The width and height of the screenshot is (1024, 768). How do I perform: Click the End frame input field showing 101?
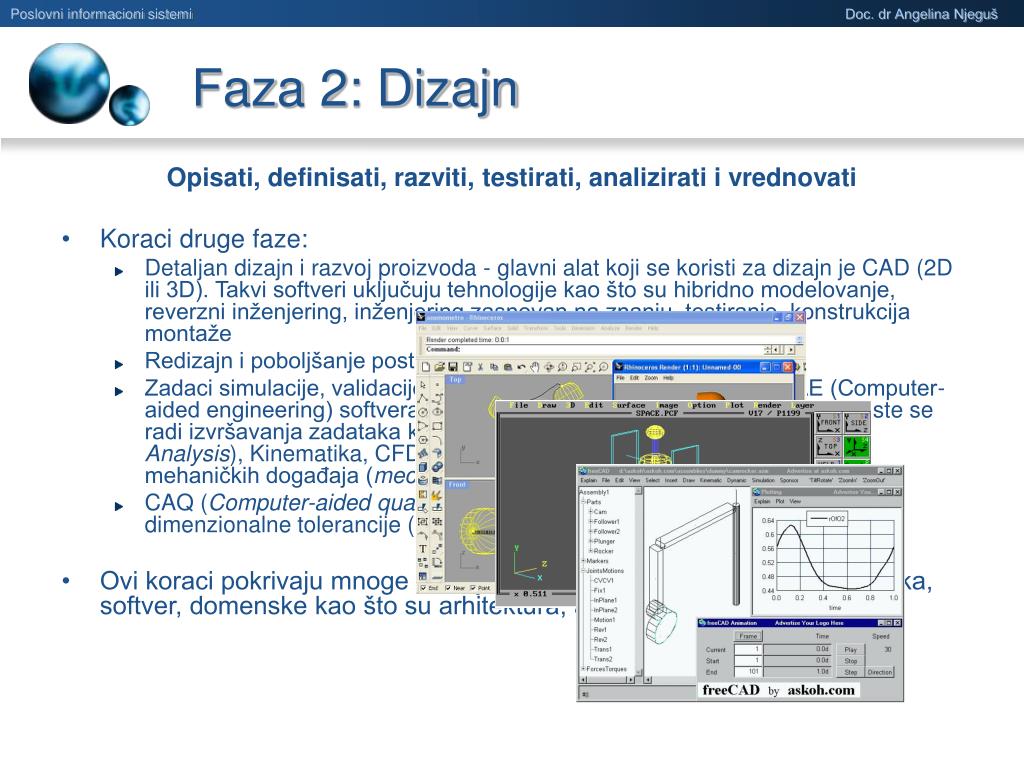(x=748, y=671)
